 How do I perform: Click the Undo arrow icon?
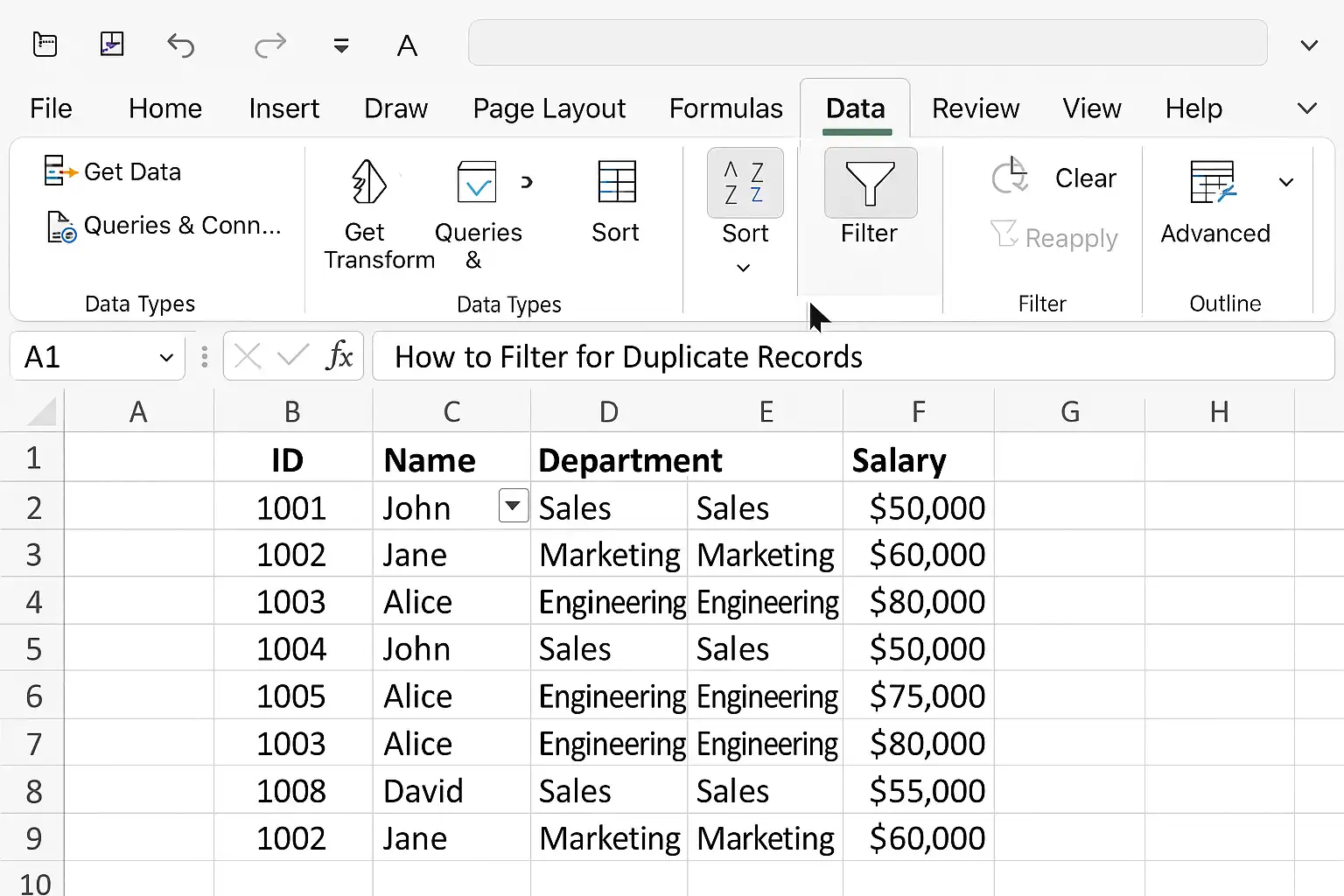point(180,45)
